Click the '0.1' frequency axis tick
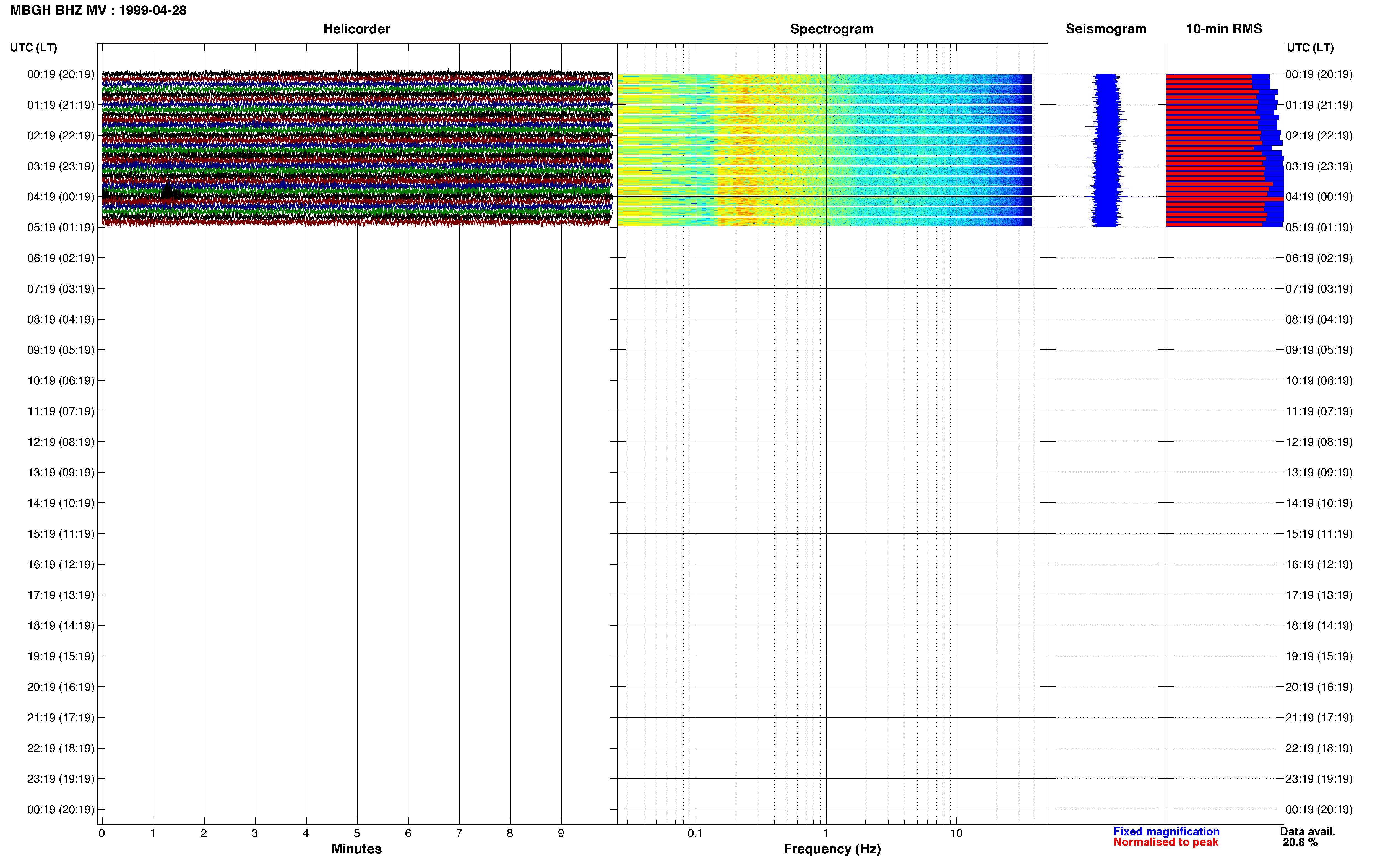Screen dimensions: 1388x868 [x=695, y=833]
